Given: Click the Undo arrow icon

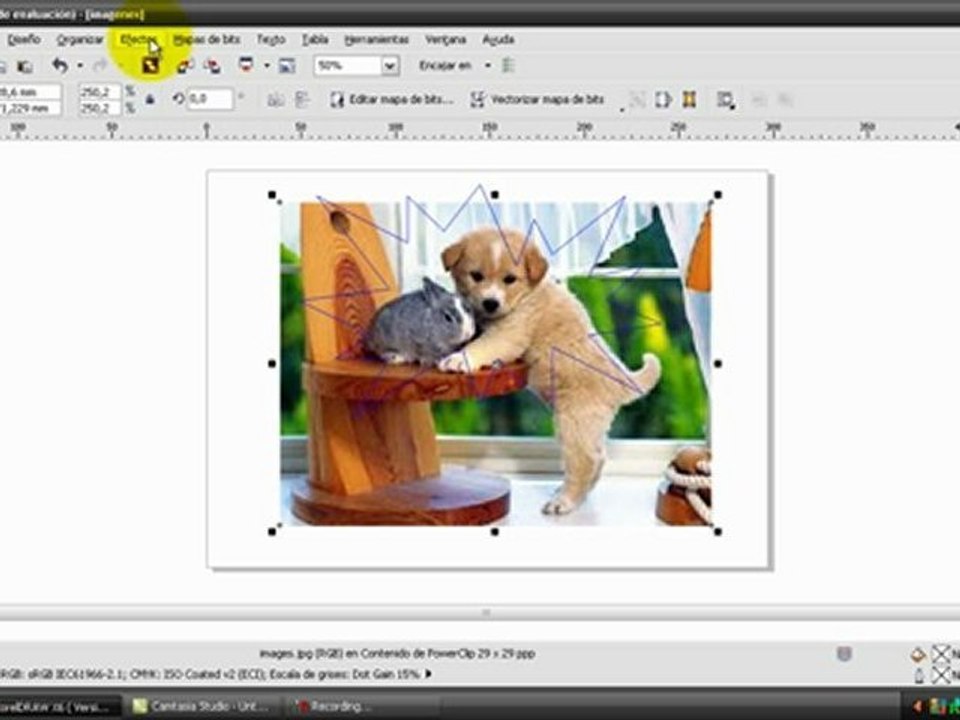Looking at the screenshot, I should [x=59, y=65].
